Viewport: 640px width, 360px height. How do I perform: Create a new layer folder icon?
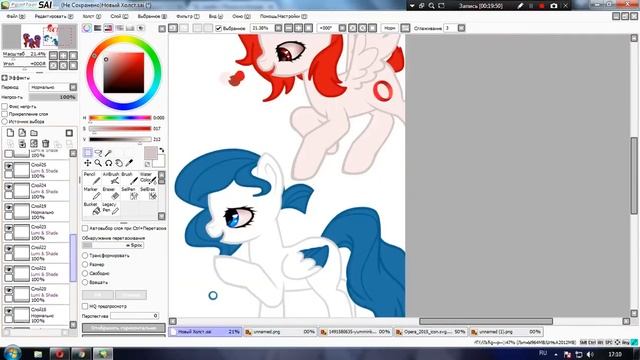[x=34, y=133]
